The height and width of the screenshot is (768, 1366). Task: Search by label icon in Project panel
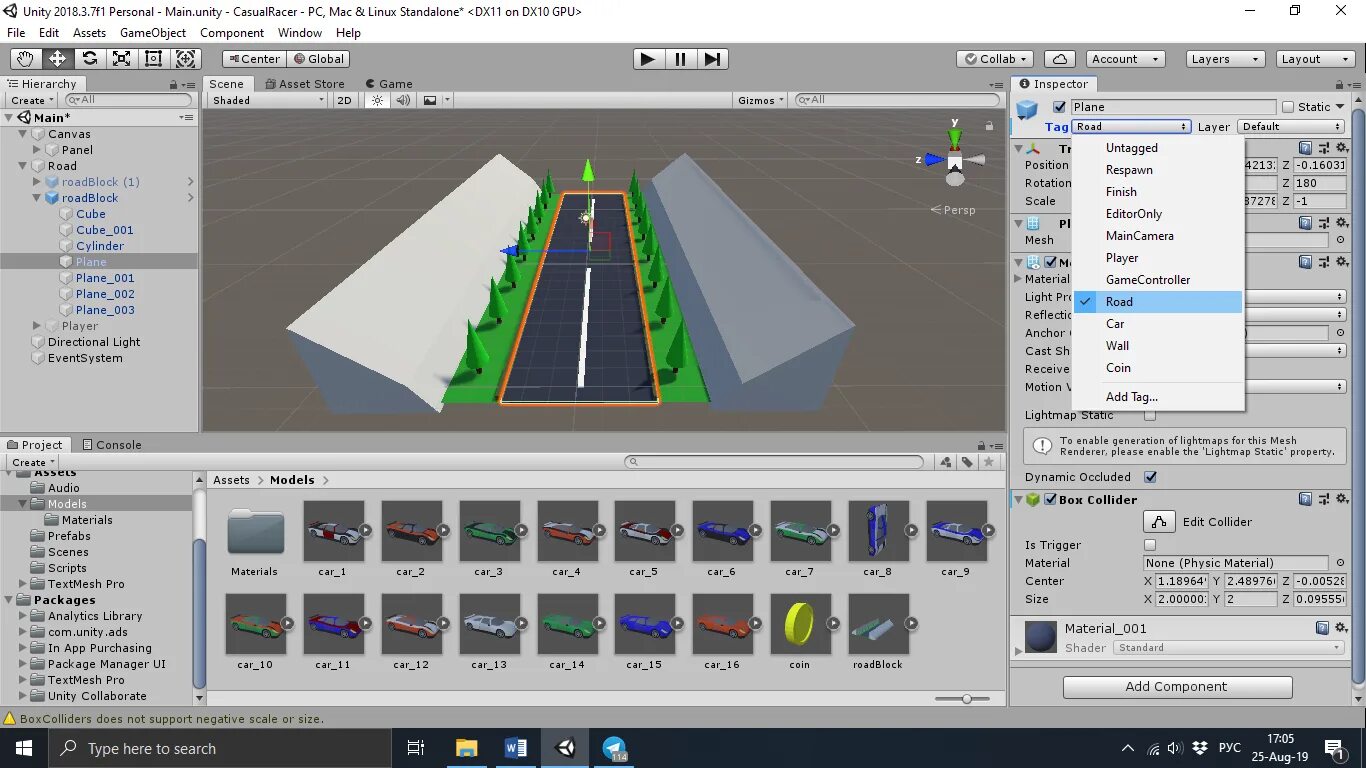tap(967, 462)
